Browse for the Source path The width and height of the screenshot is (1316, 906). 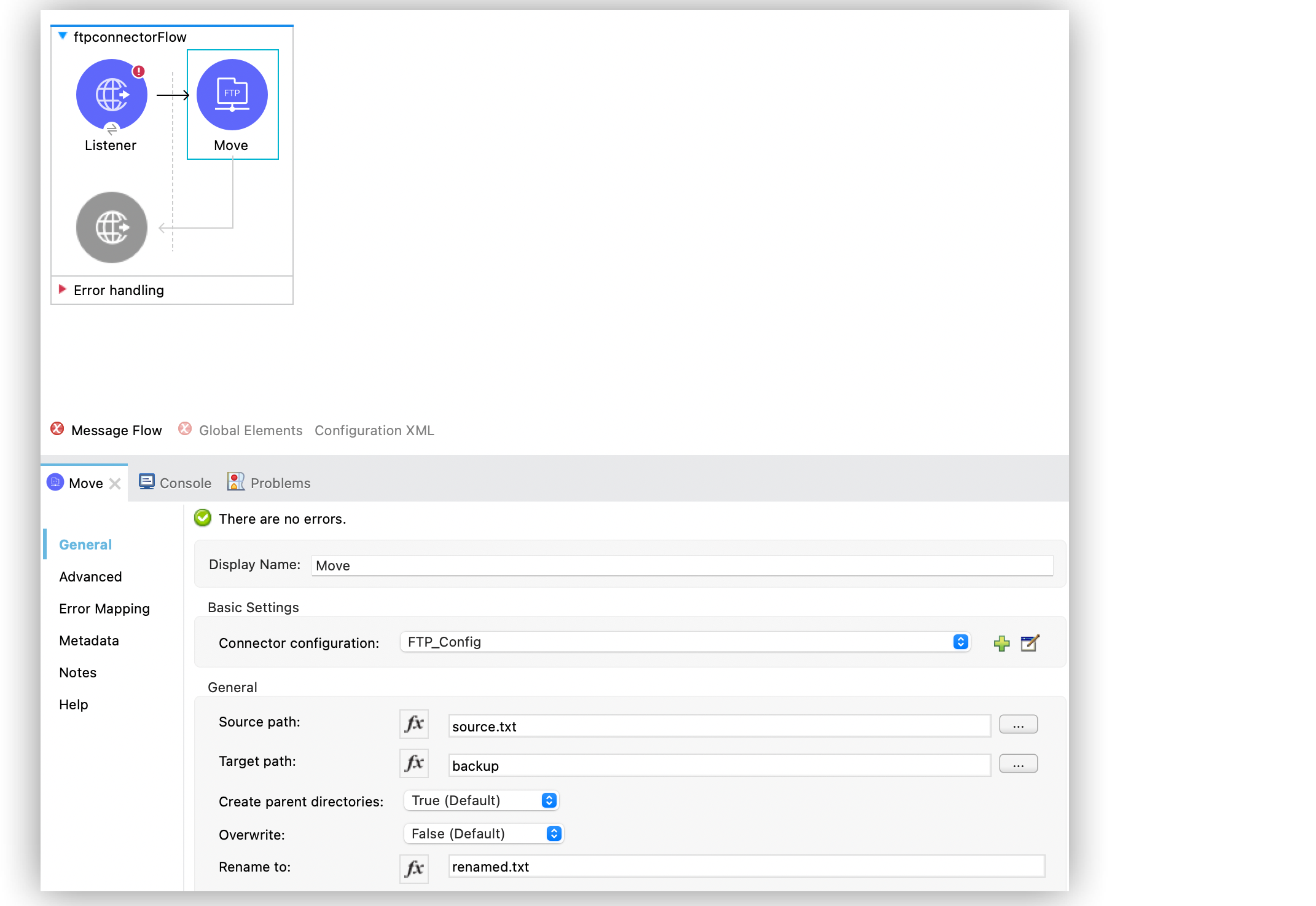click(1018, 724)
